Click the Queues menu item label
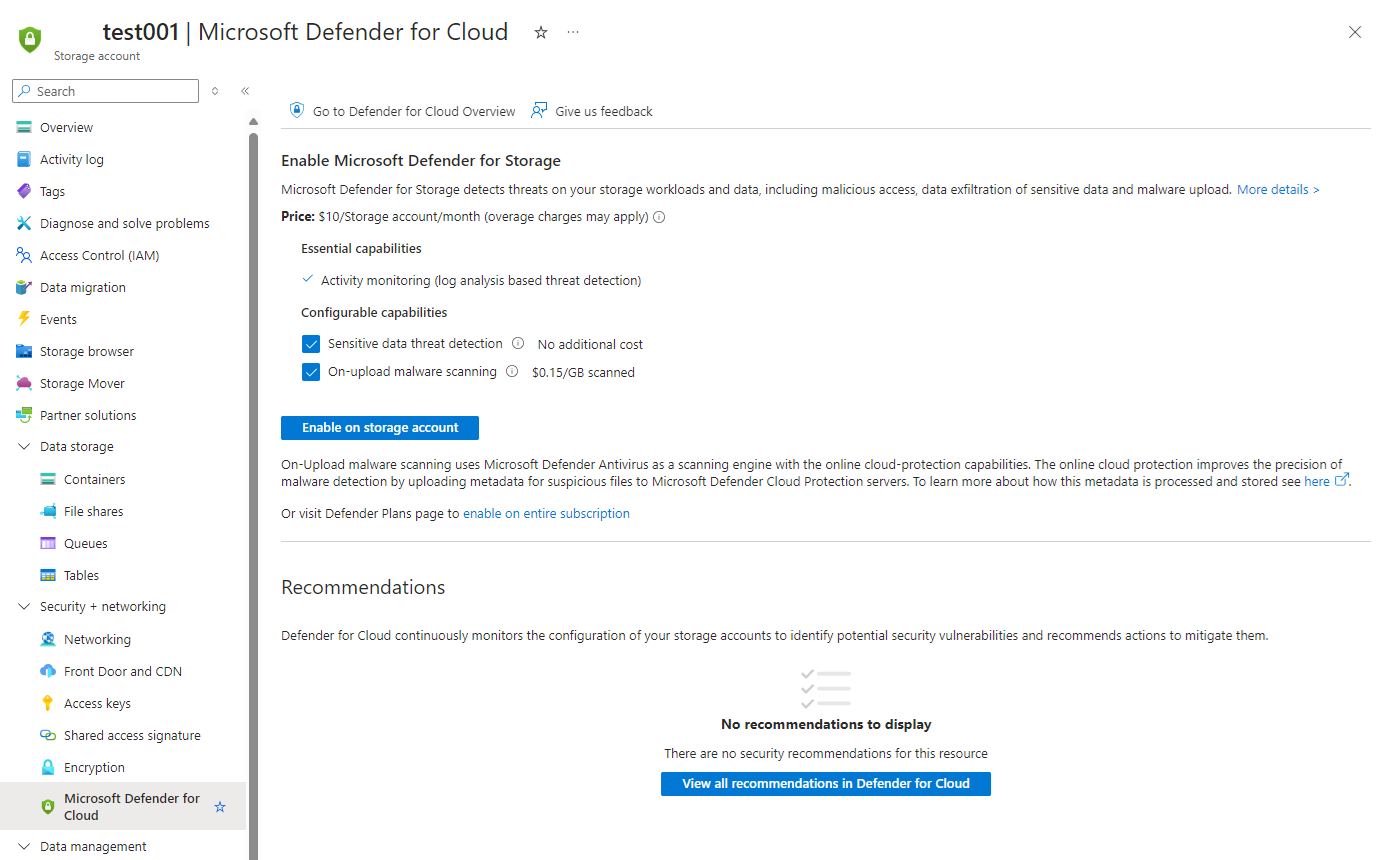Screen dimensions: 1381x860 86,543
